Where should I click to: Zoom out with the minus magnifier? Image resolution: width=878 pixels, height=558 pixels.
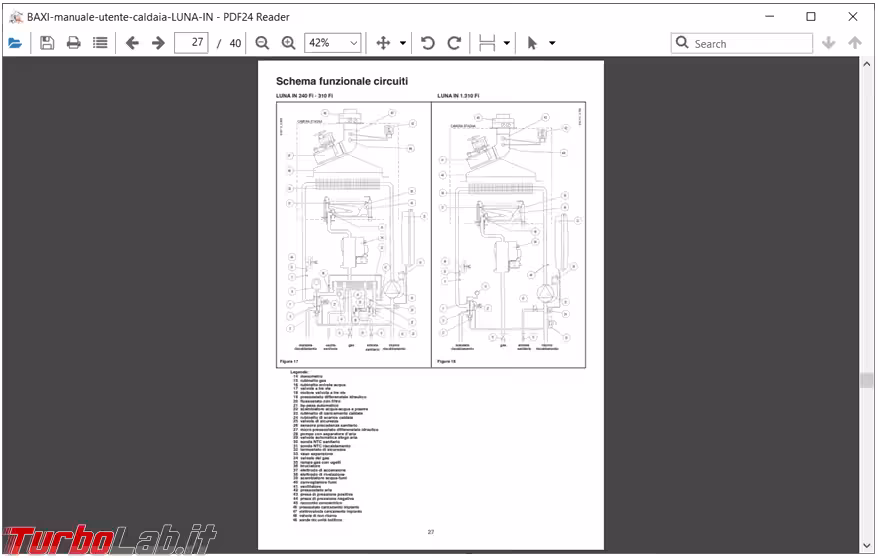click(x=262, y=43)
